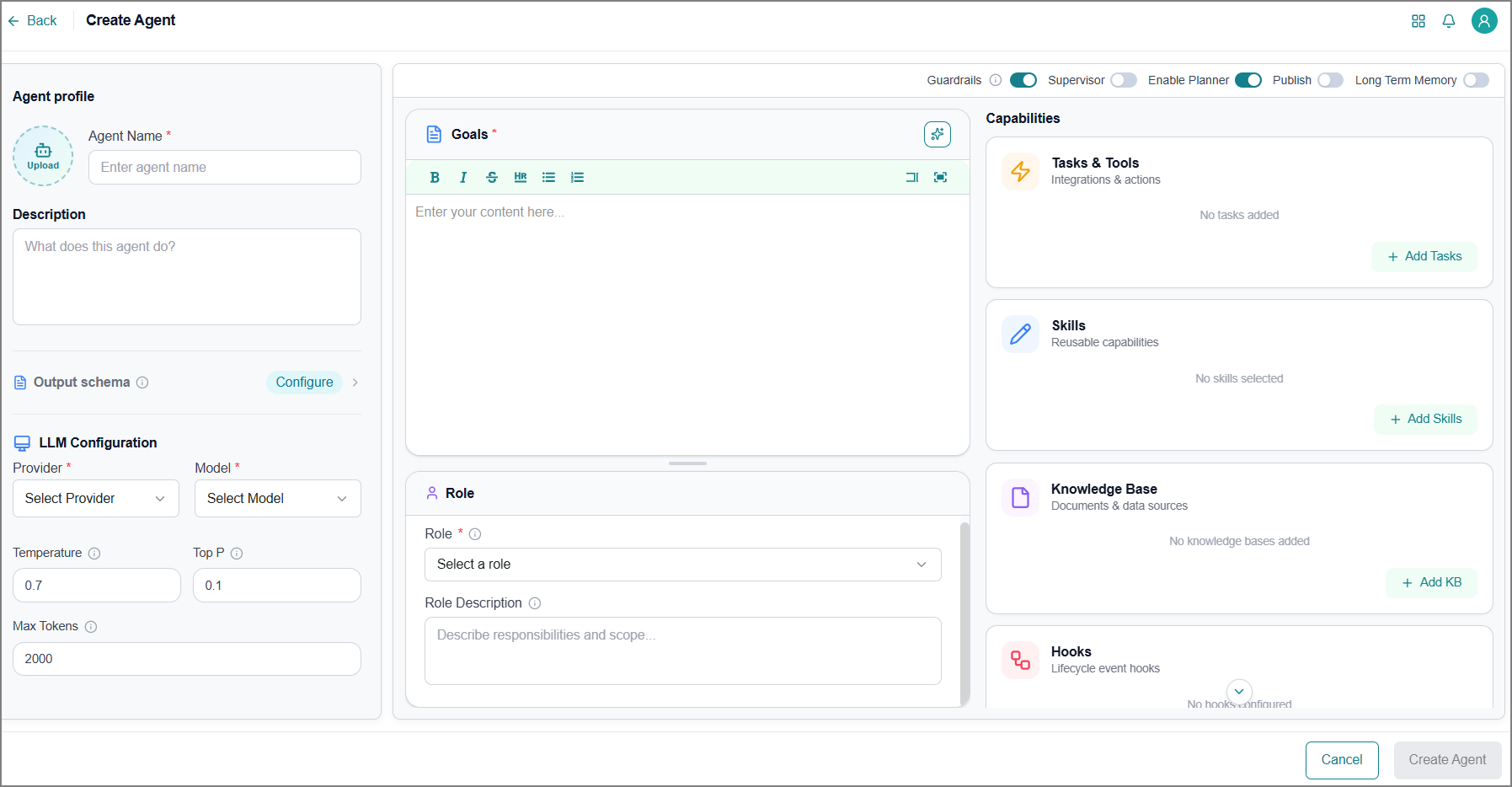Disable the Guardrails toggle
1512x787 pixels.
(1023, 80)
